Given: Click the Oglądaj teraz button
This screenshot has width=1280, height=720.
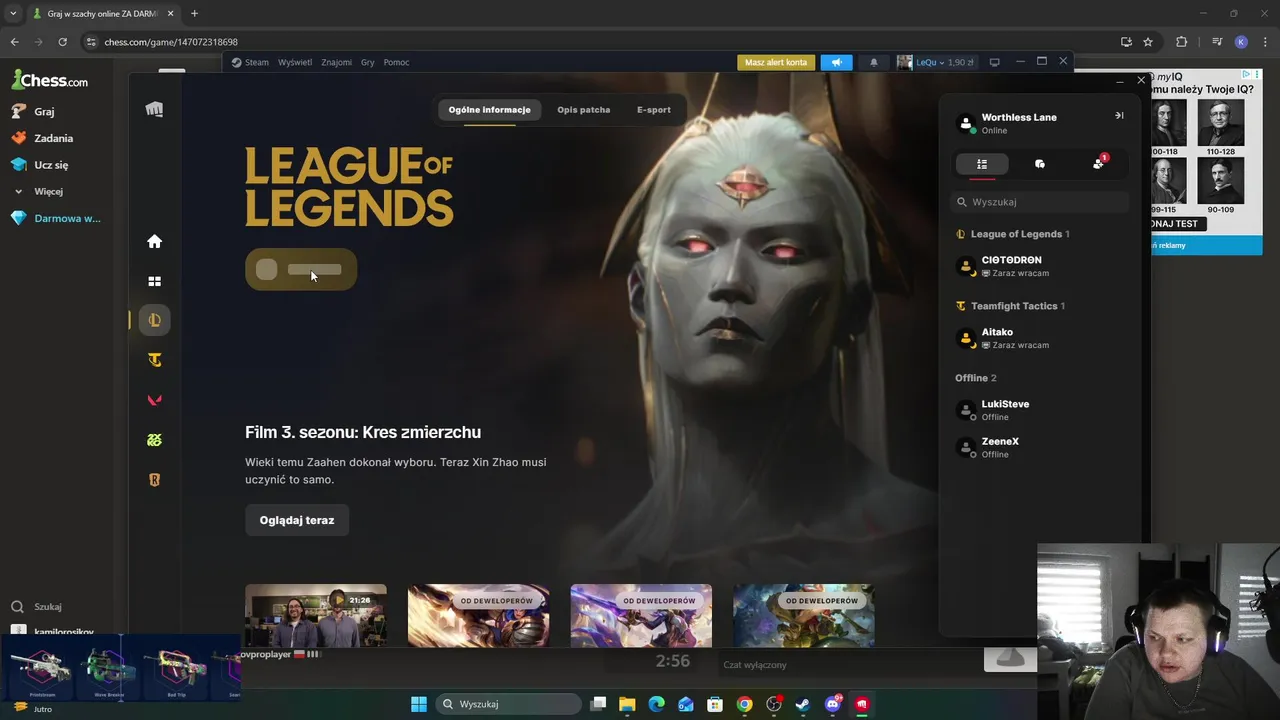Looking at the screenshot, I should click(x=297, y=520).
